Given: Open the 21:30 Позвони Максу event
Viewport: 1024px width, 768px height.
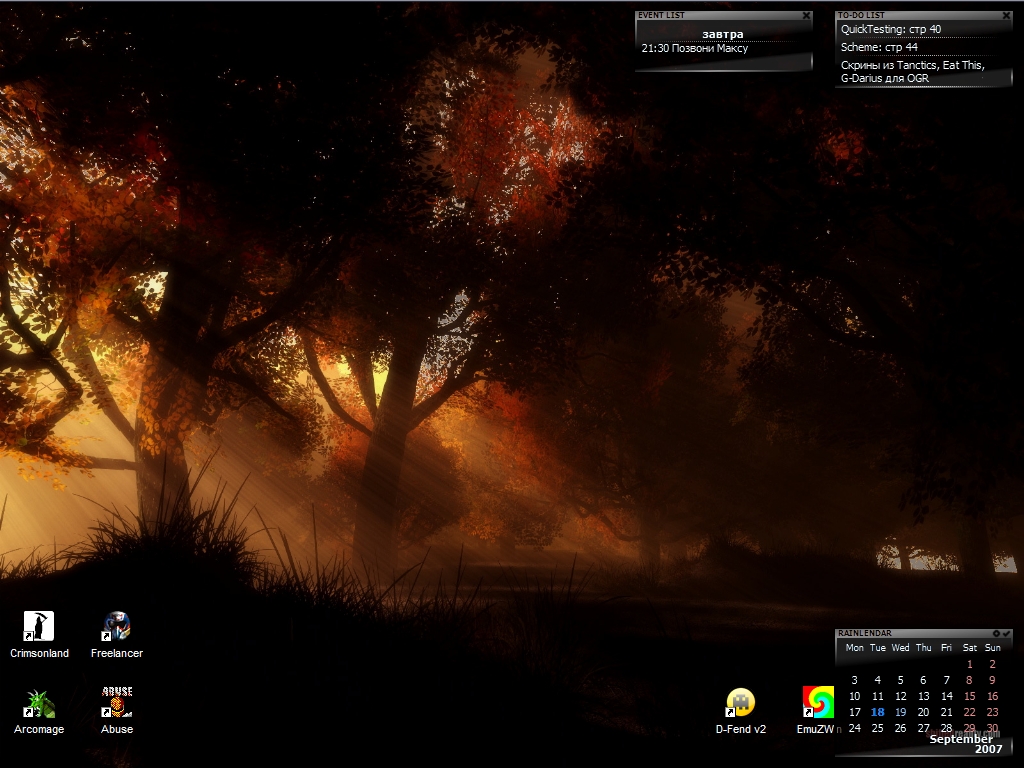Looking at the screenshot, I should [695, 48].
